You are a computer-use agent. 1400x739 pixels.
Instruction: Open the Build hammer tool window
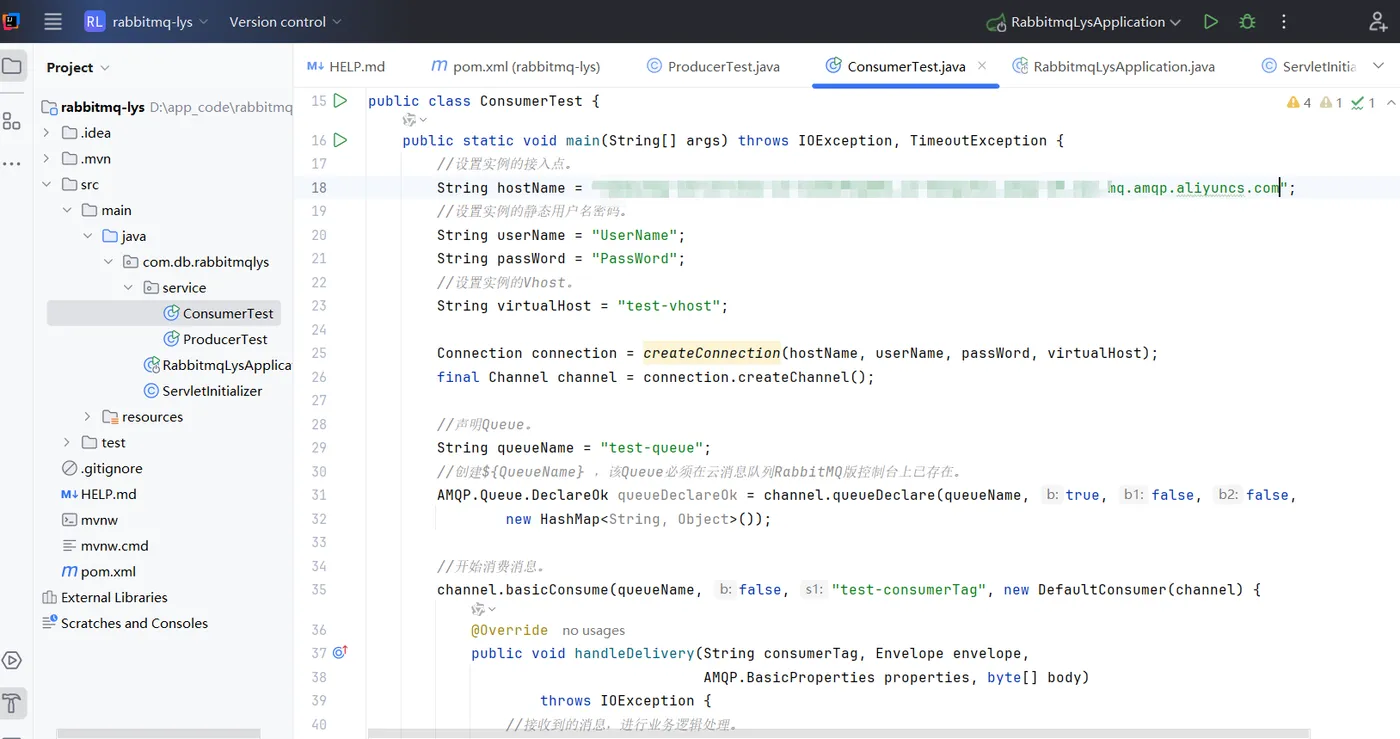click(x=12, y=702)
